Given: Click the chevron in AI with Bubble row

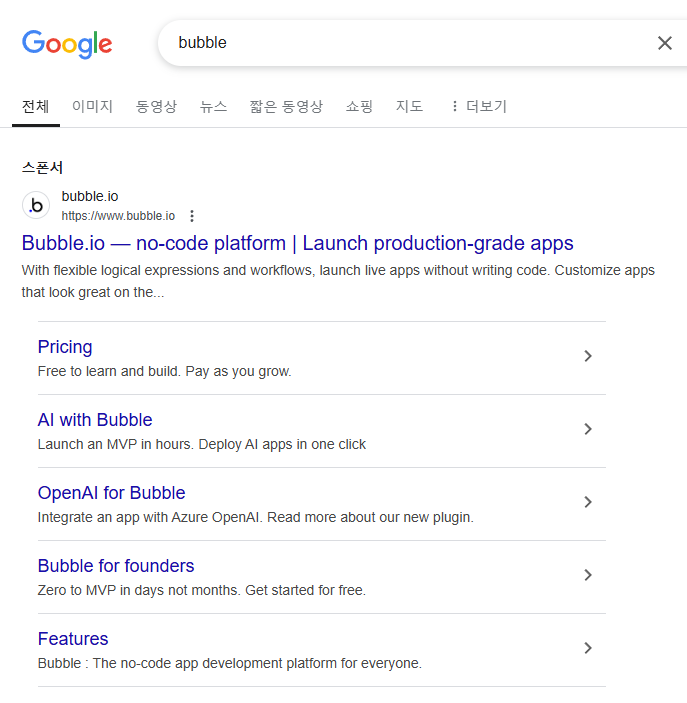Looking at the screenshot, I should pos(588,429).
